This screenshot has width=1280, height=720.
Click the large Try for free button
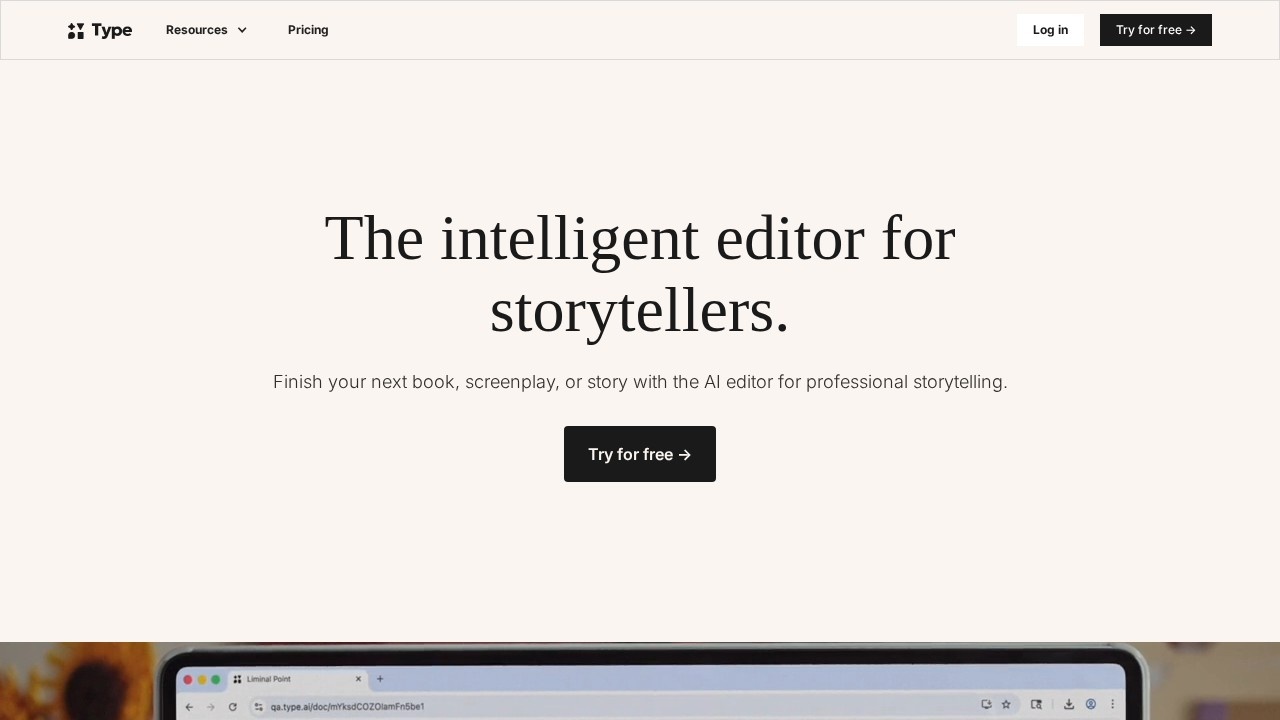click(x=640, y=454)
